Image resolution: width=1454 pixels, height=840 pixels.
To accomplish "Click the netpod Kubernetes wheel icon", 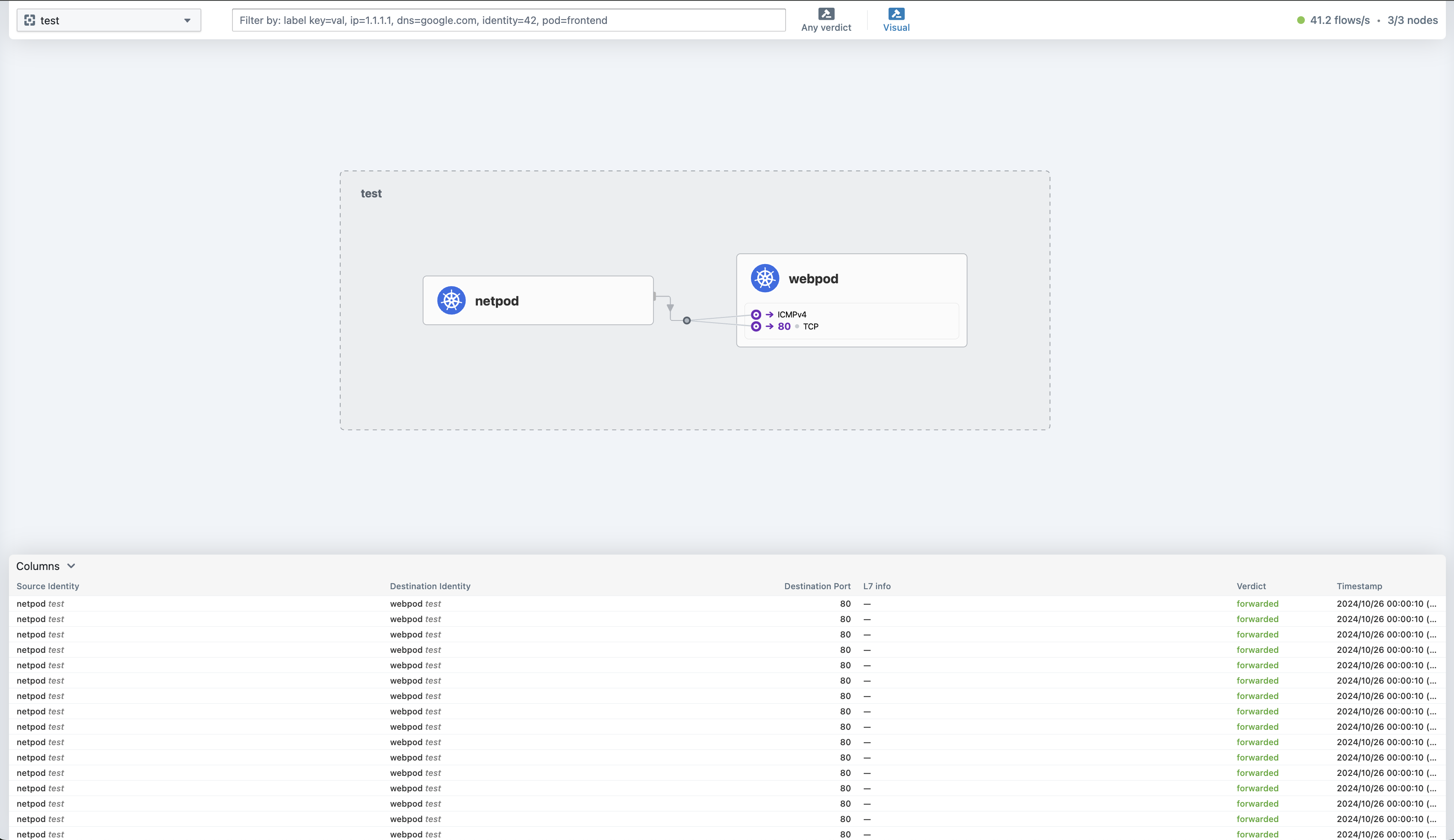I will (x=451, y=300).
